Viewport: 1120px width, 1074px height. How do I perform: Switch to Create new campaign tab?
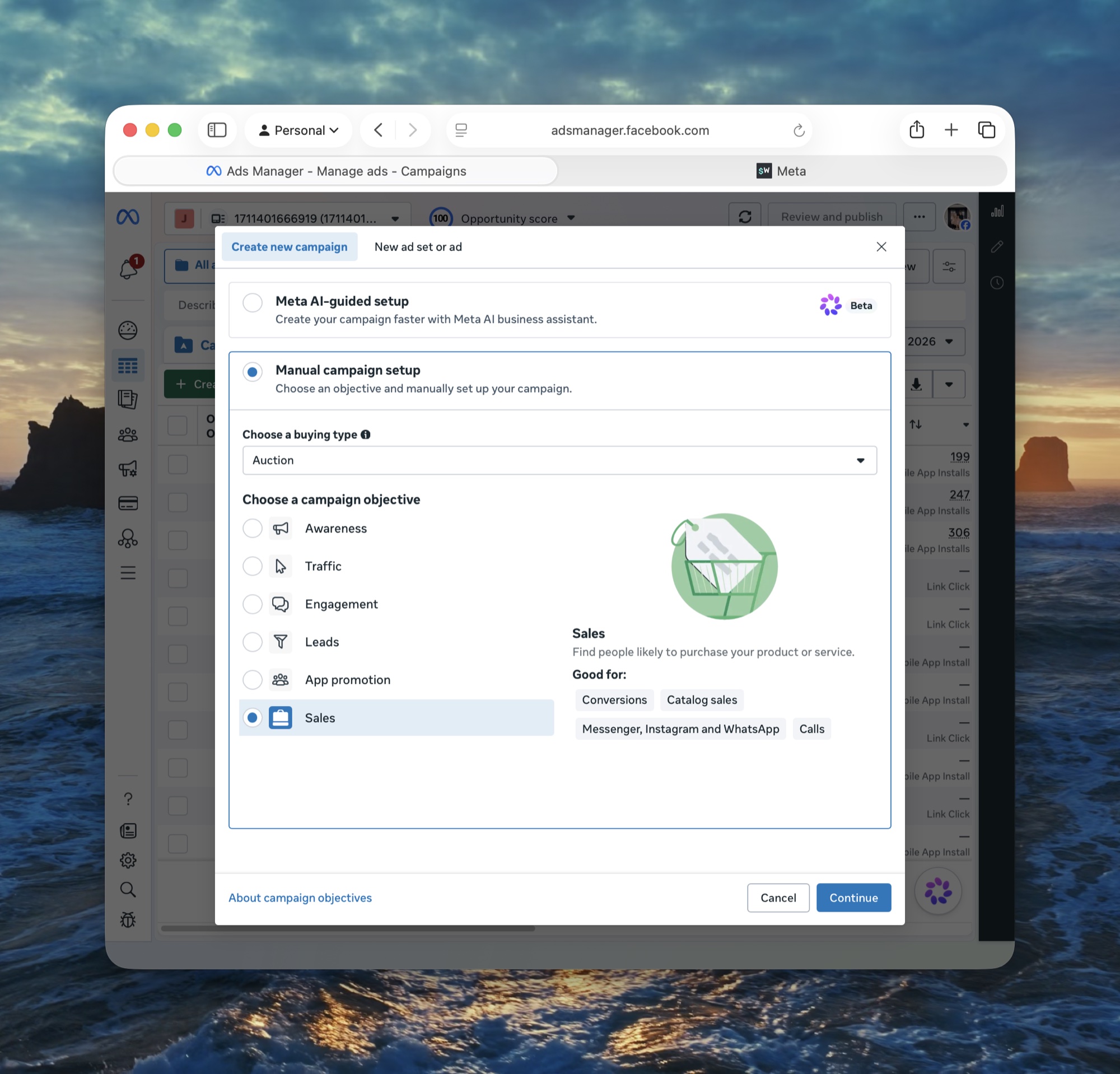pos(289,247)
